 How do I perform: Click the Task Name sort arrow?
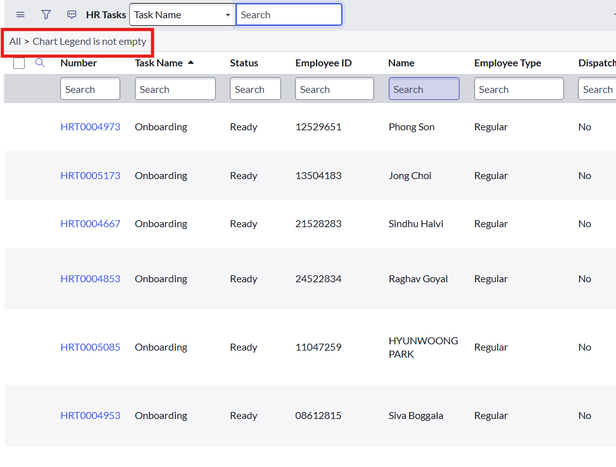click(x=191, y=63)
